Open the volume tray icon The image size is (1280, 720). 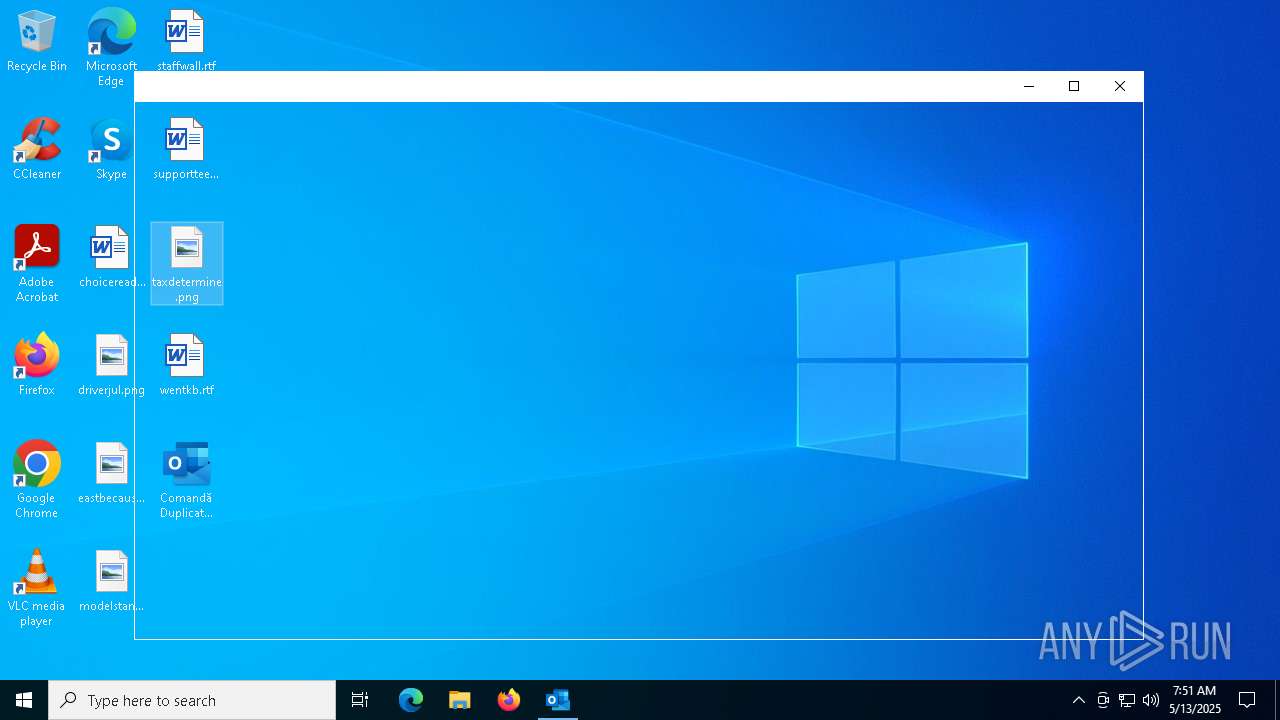[1151, 700]
